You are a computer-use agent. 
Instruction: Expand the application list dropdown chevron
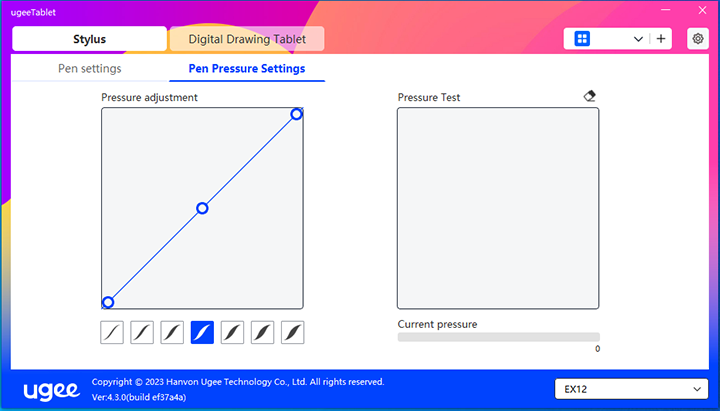[x=639, y=39]
